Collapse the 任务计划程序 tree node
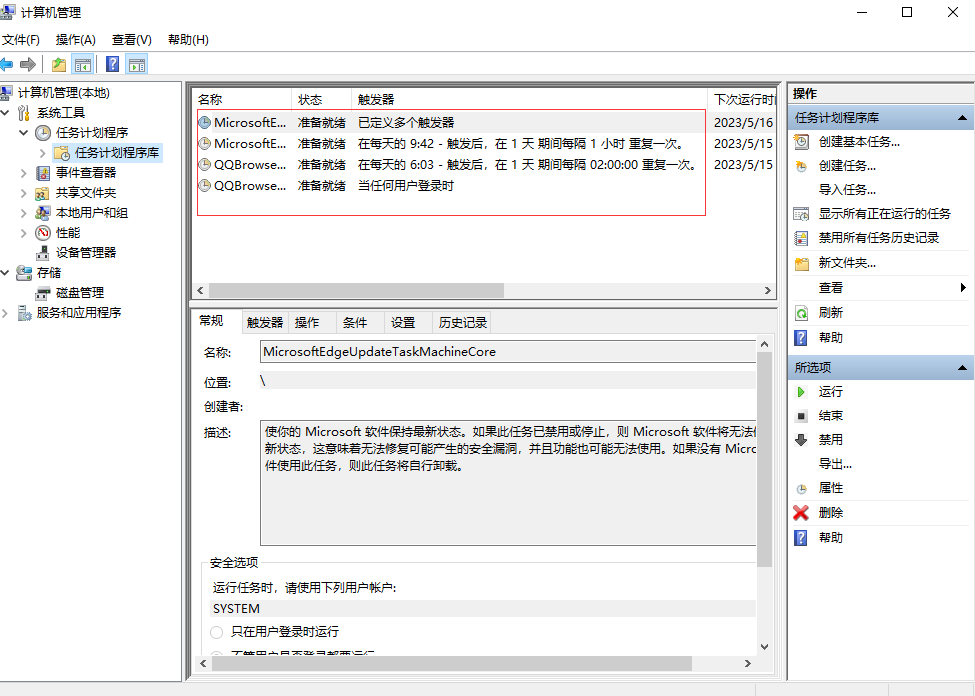The image size is (975, 696). [24, 133]
